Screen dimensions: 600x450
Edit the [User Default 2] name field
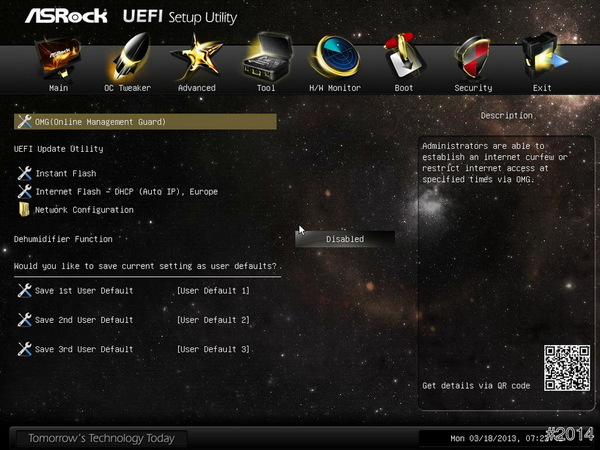tap(213, 320)
